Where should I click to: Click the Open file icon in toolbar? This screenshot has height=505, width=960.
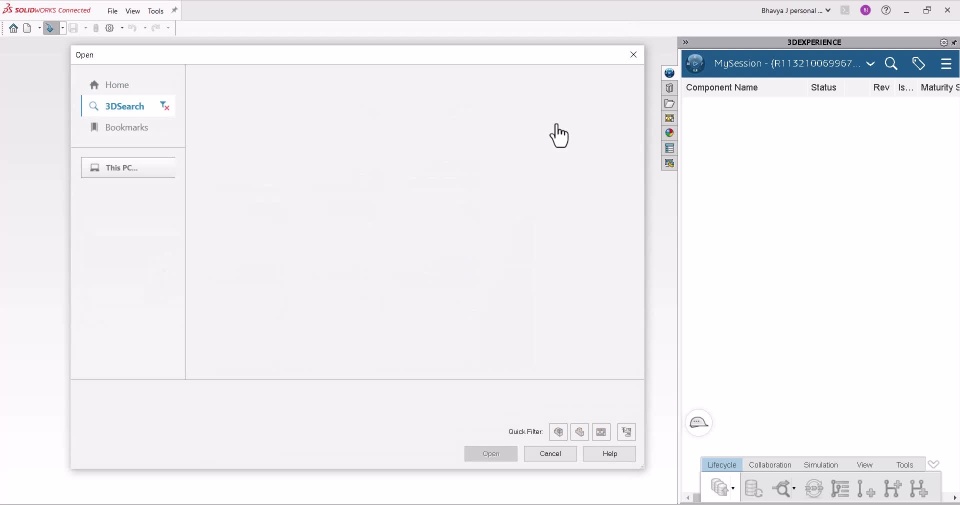(50, 28)
